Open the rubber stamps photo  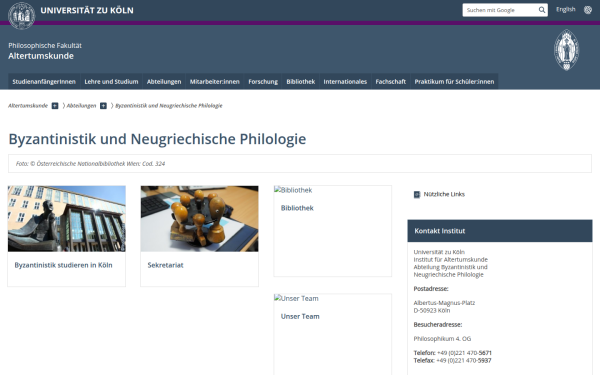[199, 218]
